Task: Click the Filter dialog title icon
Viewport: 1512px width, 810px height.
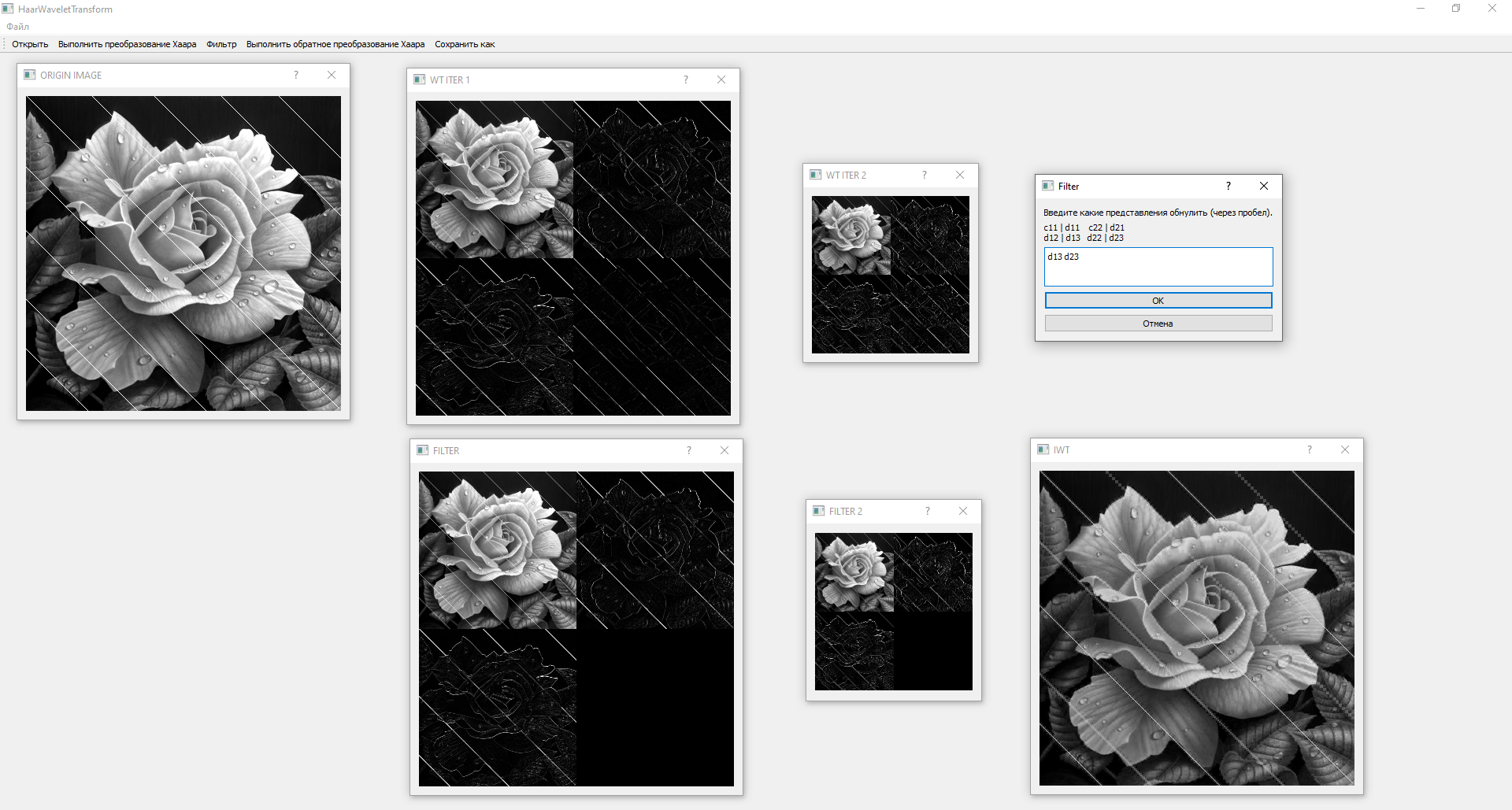Action: (x=1048, y=186)
